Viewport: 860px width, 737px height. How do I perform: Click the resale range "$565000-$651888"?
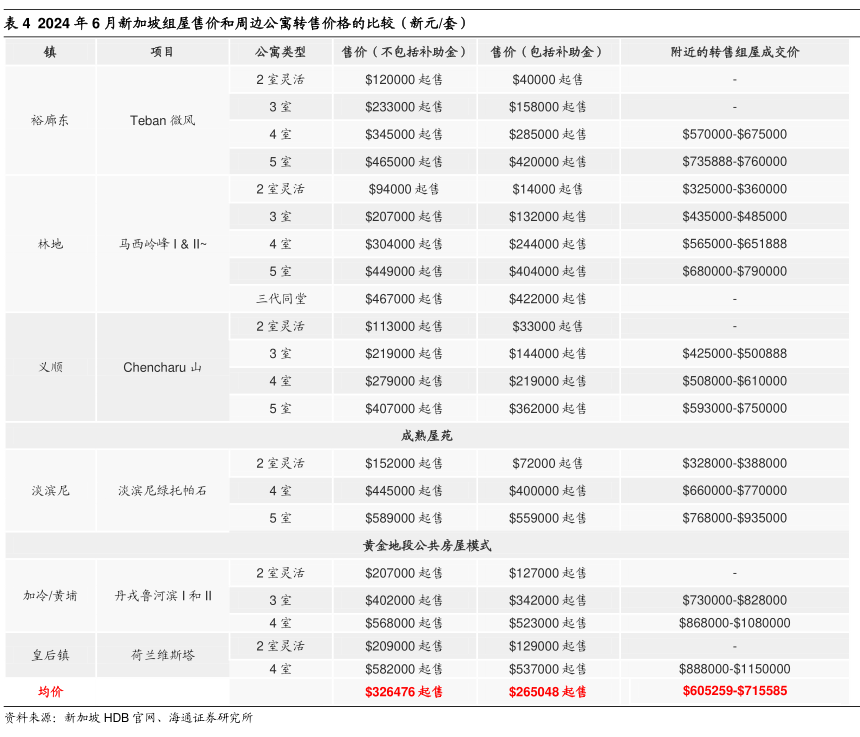point(735,244)
